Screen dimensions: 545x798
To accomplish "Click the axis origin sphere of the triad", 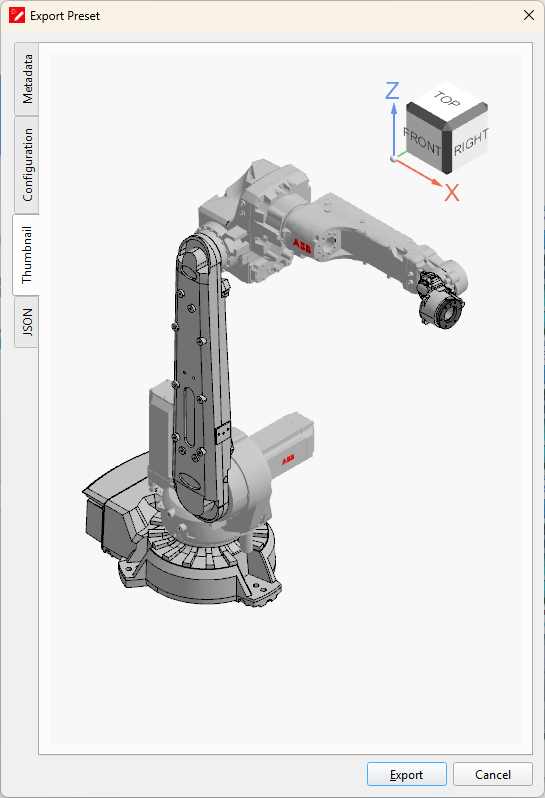I will coord(393,159).
